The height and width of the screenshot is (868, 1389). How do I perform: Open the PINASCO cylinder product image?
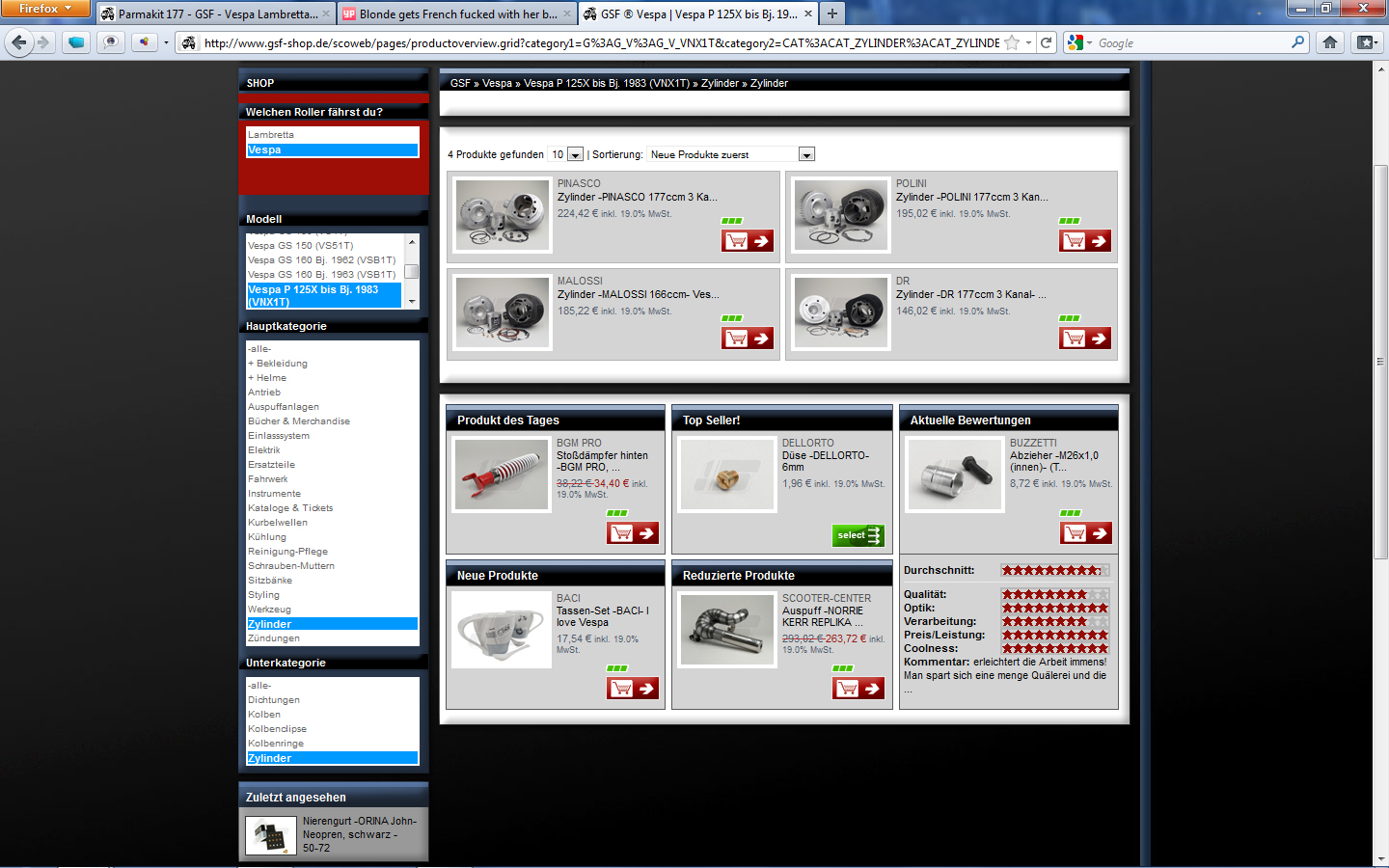(503, 216)
